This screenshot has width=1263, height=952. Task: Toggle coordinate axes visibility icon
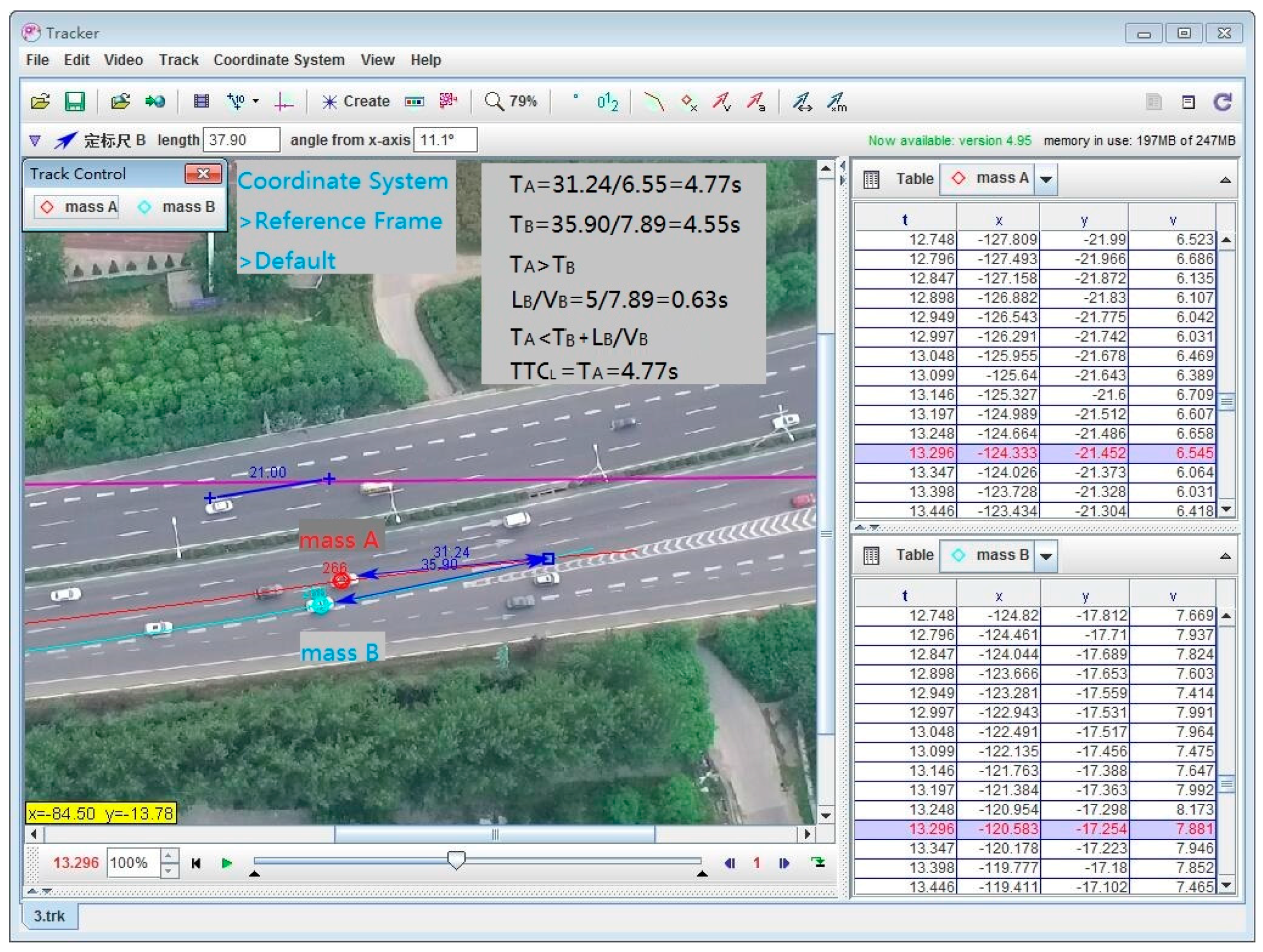click(x=284, y=102)
